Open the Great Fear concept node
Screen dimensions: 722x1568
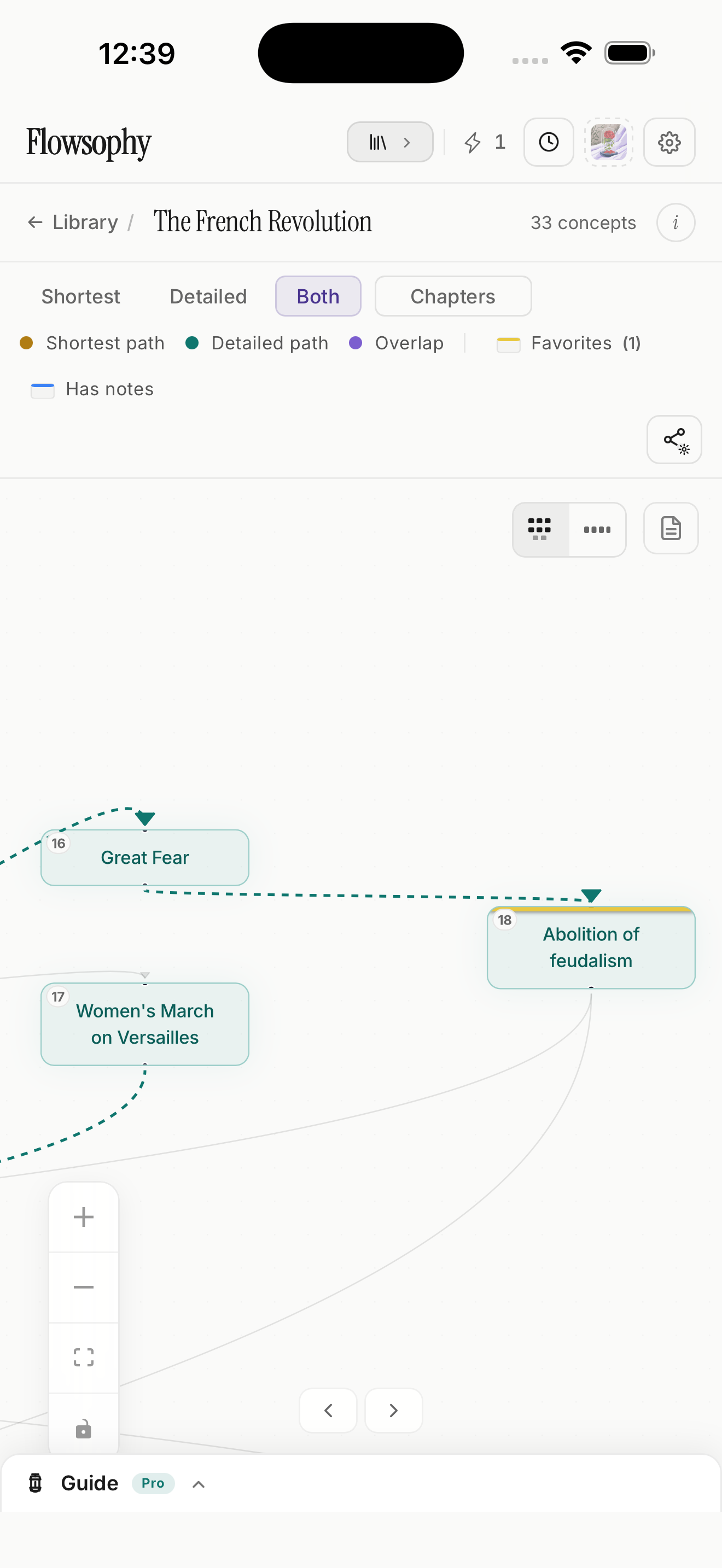[x=145, y=858]
